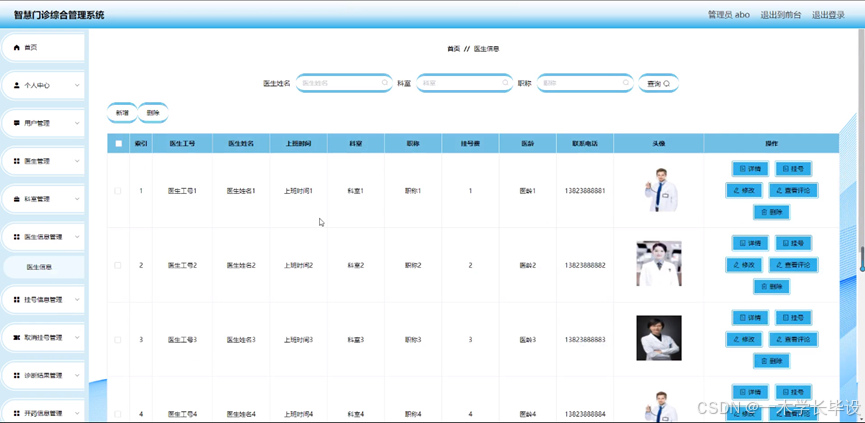Image resolution: width=865 pixels, height=423 pixels.
Task: Click the cell 医龄2
Action: (527, 265)
